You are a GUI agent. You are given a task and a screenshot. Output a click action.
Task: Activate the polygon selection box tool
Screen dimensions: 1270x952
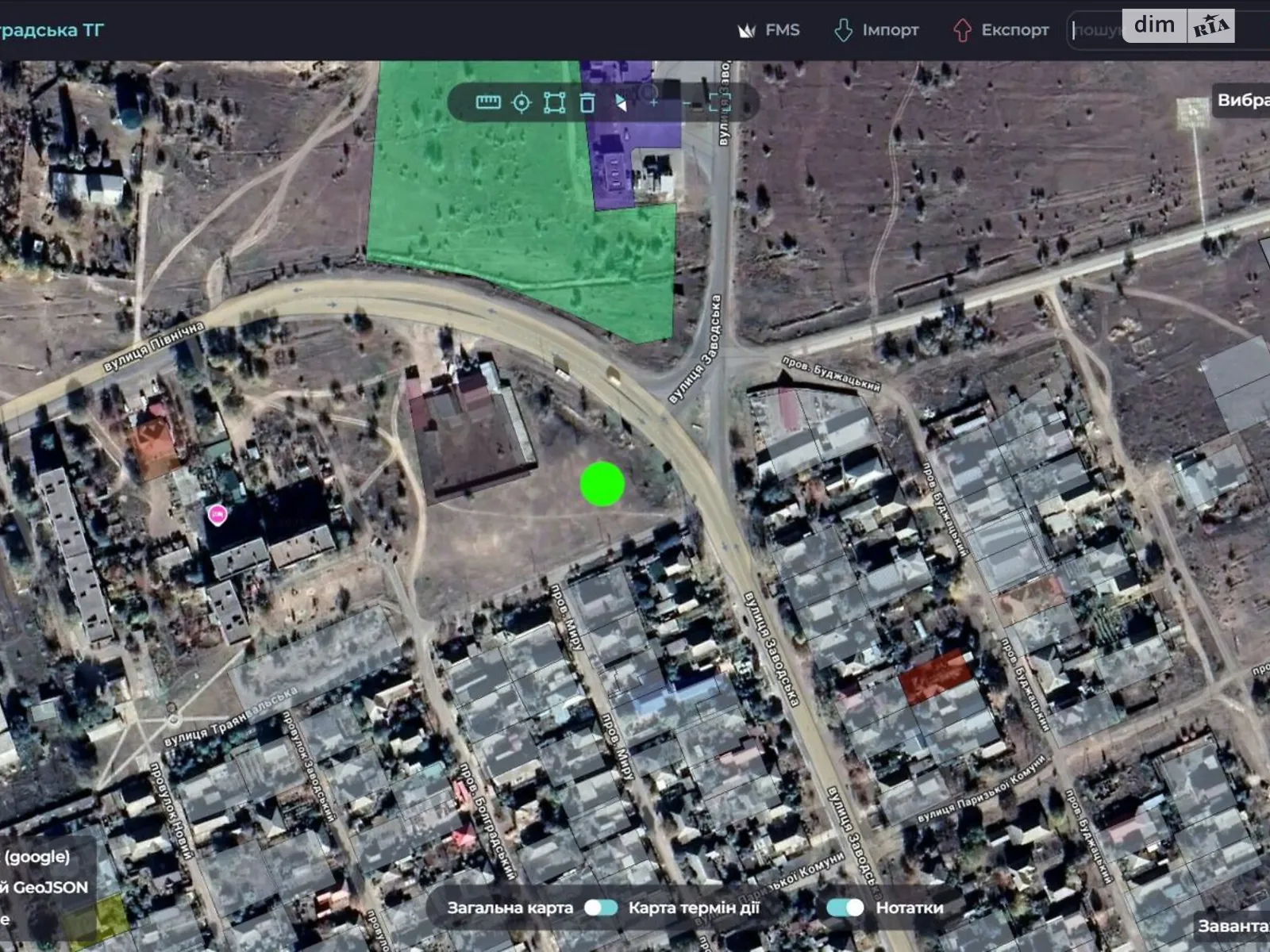click(554, 103)
